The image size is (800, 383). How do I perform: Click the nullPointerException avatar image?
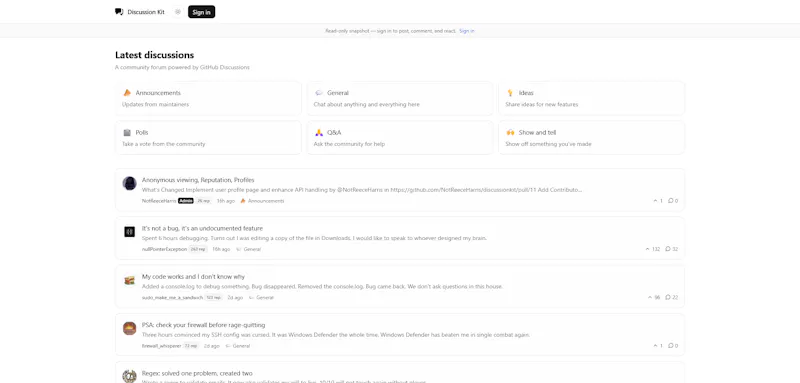[x=130, y=232]
